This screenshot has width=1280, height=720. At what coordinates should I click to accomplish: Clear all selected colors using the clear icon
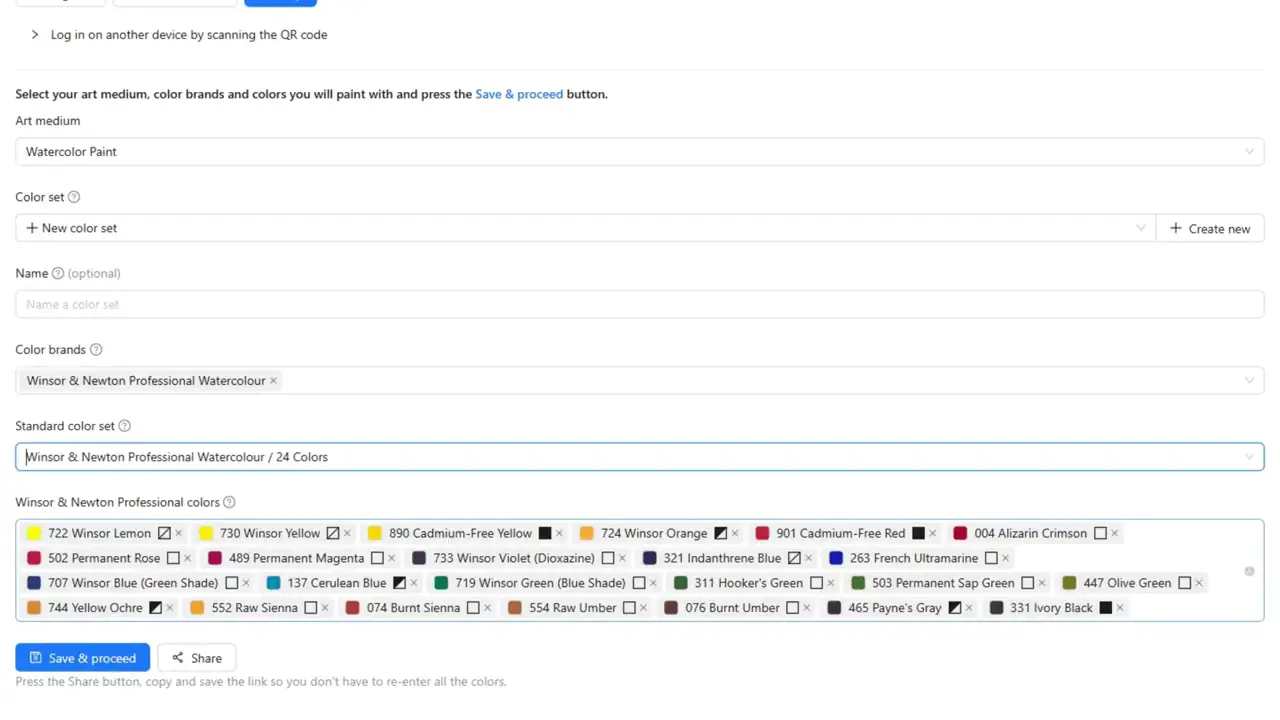tap(1249, 571)
